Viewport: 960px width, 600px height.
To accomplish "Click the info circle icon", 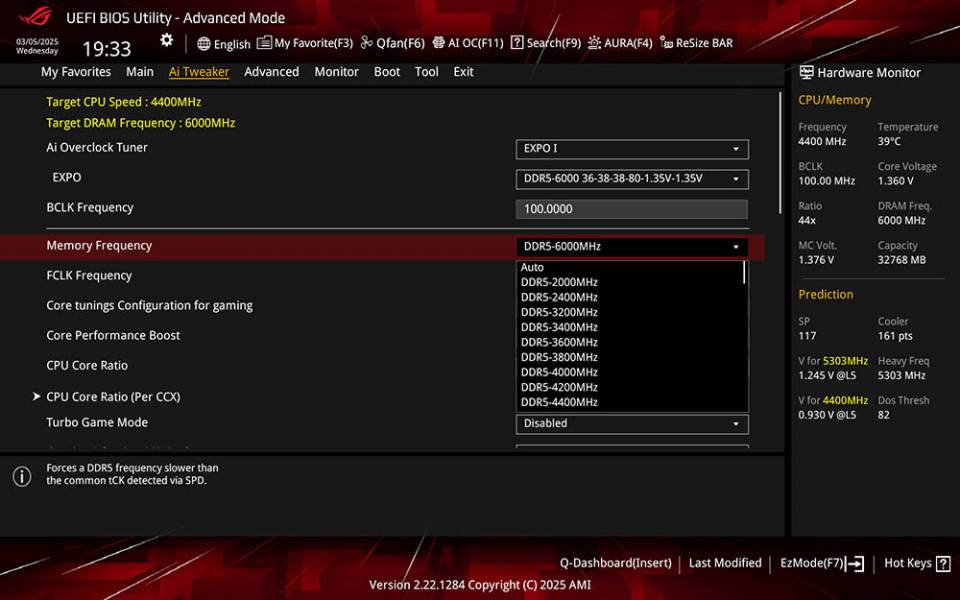I will [22, 476].
